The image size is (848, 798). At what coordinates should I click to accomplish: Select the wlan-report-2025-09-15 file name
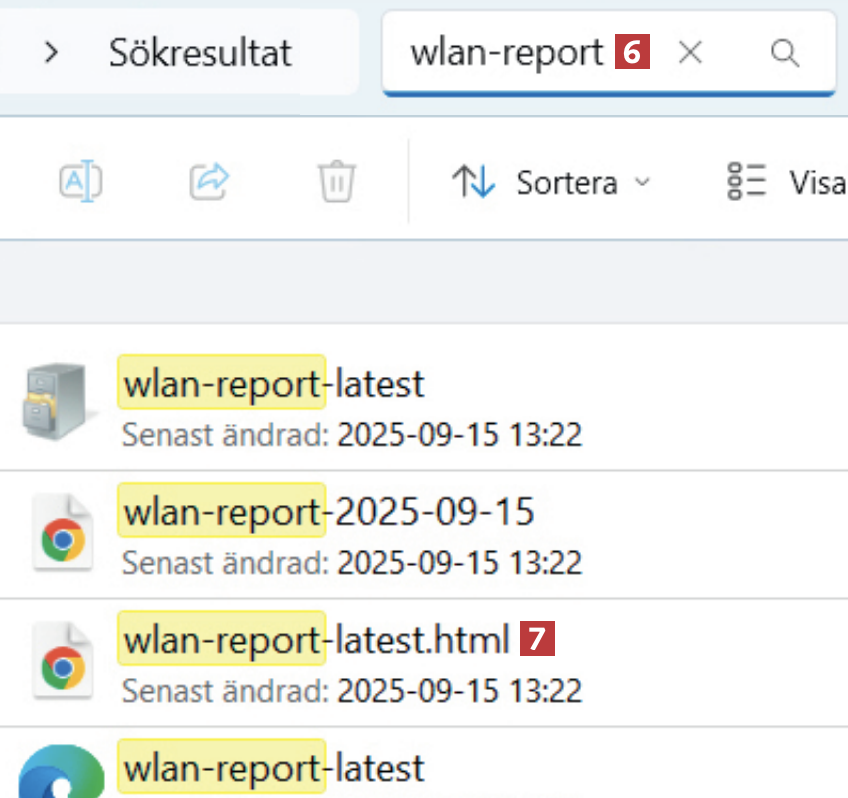[327, 511]
